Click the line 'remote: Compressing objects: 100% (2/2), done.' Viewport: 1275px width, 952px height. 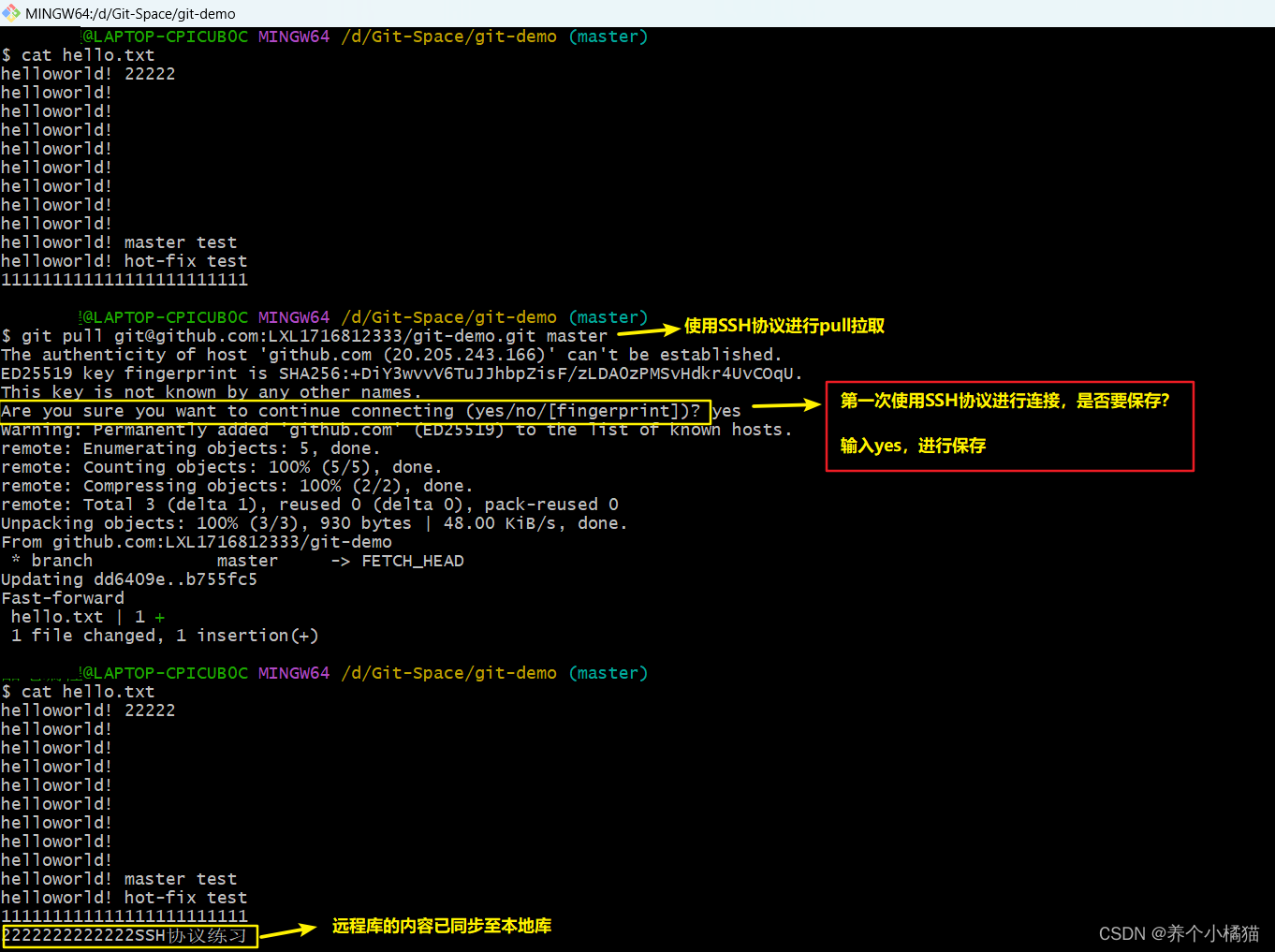coord(237,486)
